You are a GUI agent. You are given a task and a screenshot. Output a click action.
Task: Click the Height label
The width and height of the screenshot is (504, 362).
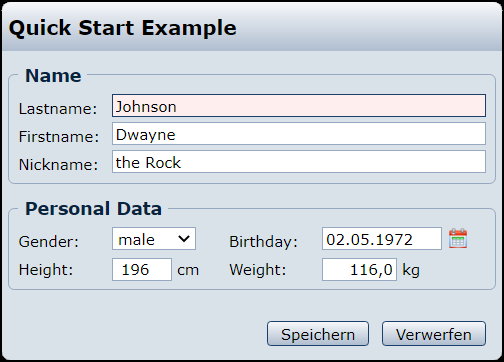click(x=46, y=269)
